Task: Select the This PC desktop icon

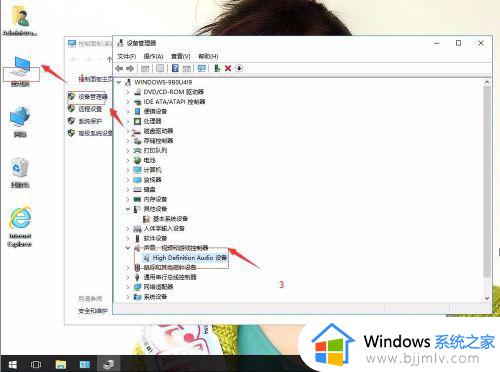Action: pos(21,71)
